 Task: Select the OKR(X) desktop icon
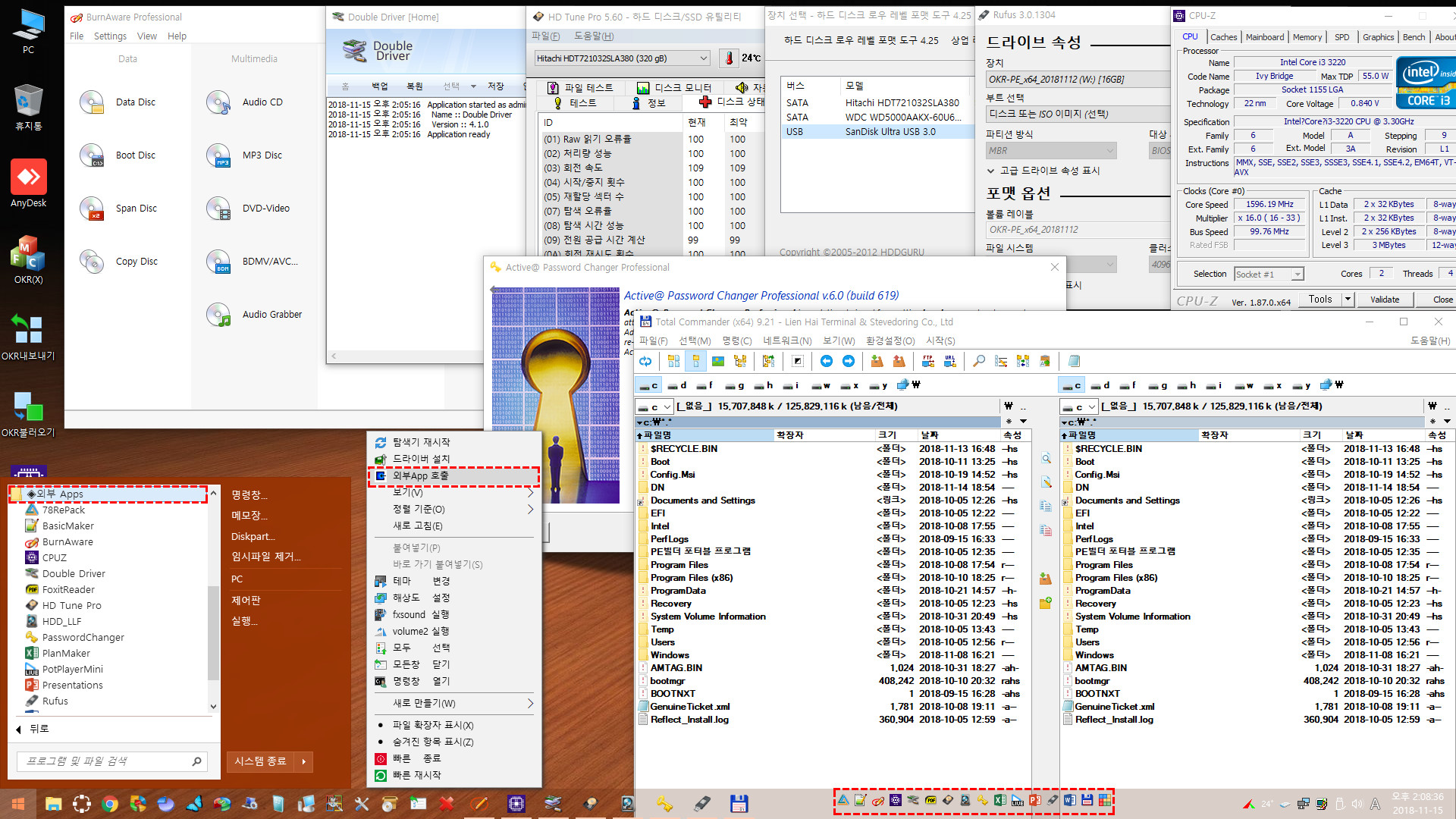pos(29,260)
